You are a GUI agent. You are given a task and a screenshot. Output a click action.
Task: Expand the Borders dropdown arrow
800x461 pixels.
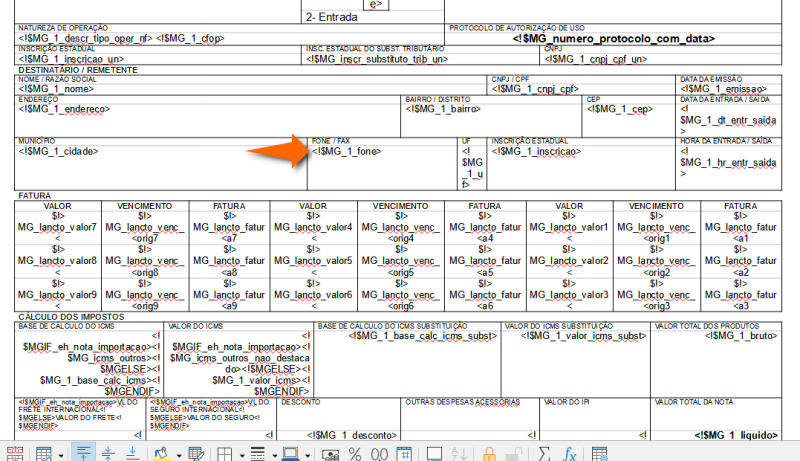(242, 454)
